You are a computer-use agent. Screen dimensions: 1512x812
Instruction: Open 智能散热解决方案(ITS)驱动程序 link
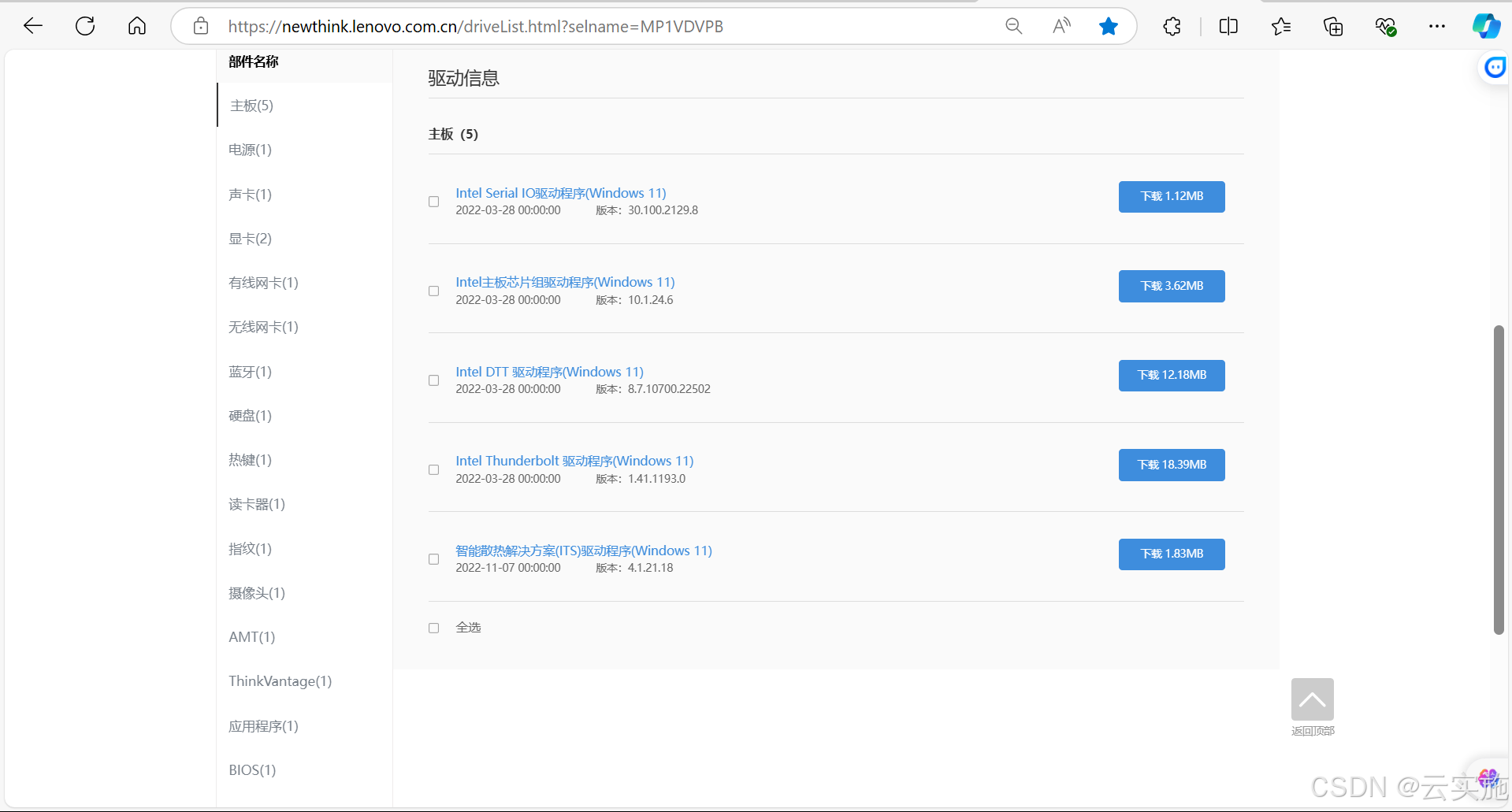(x=584, y=551)
